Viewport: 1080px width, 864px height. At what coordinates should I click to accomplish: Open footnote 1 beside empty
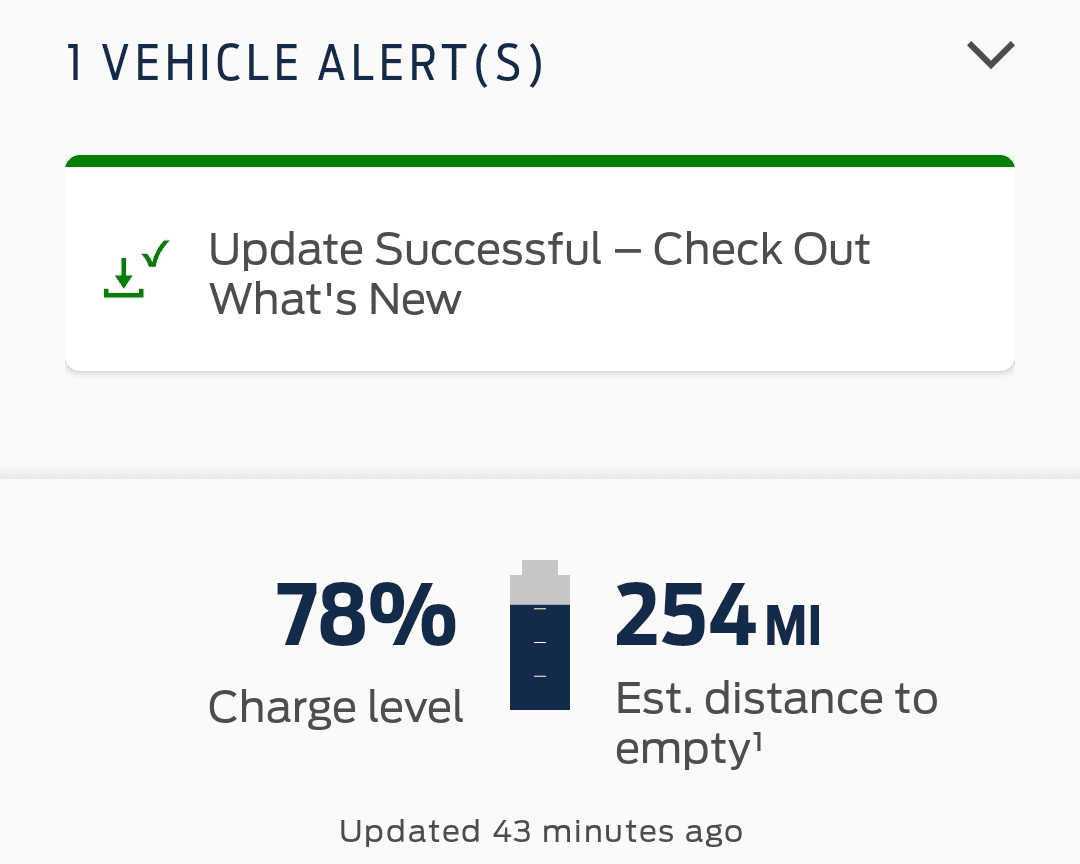pyautogui.click(x=759, y=741)
